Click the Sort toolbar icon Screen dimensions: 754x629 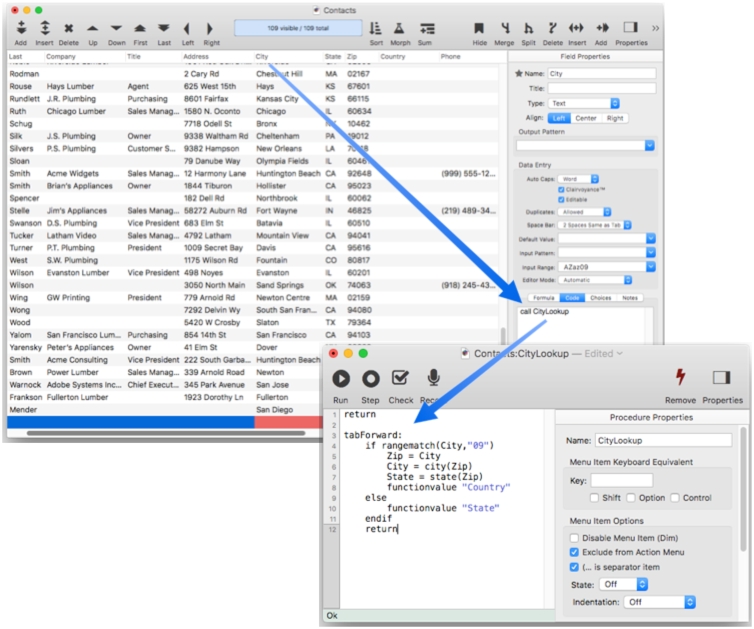(x=376, y=28)
